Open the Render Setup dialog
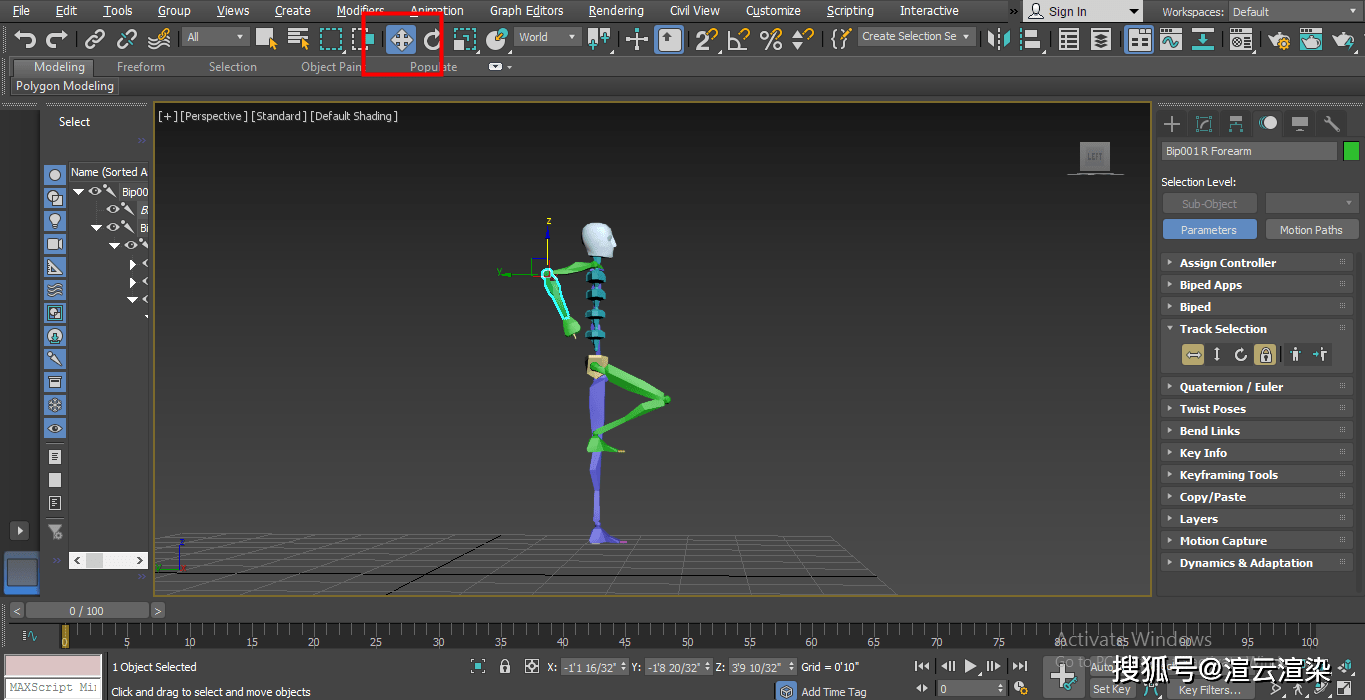This screenshot has width=1365, height=700. [x=1279, y=37]
